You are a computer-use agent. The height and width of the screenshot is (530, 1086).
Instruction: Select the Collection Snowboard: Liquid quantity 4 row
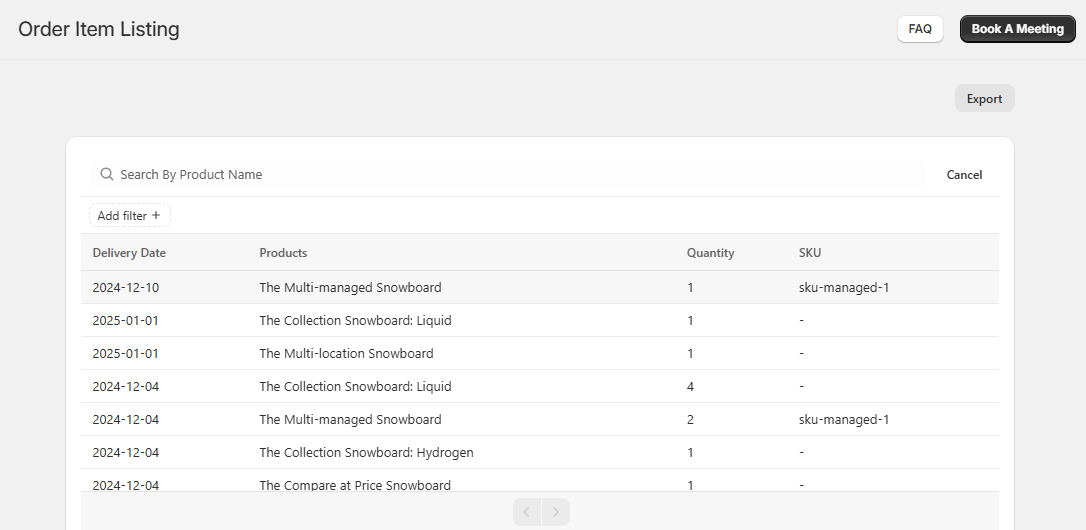coord(355,387)
